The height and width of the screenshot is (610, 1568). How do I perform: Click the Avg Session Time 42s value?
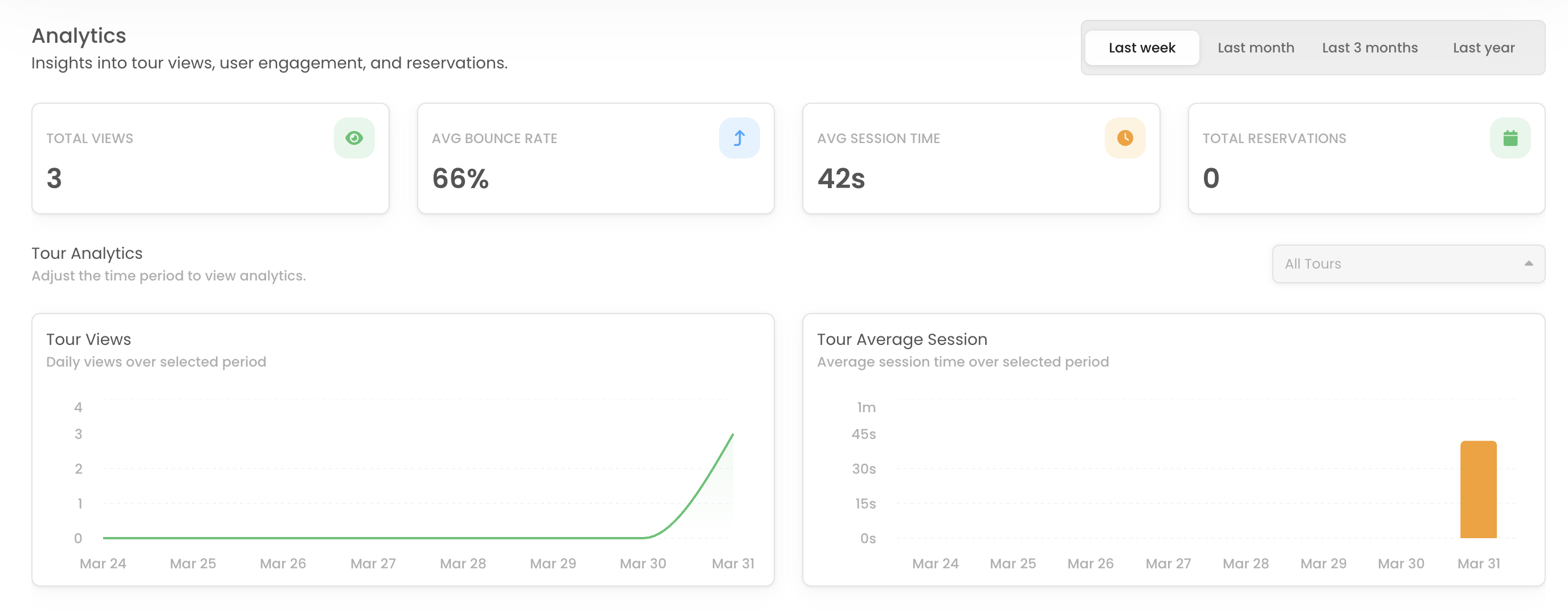(840, 178)
